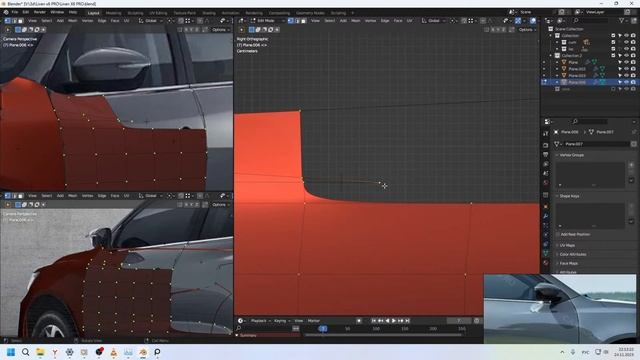Open the Material properties tab icon
640x360 pixels.
point(546,263)
